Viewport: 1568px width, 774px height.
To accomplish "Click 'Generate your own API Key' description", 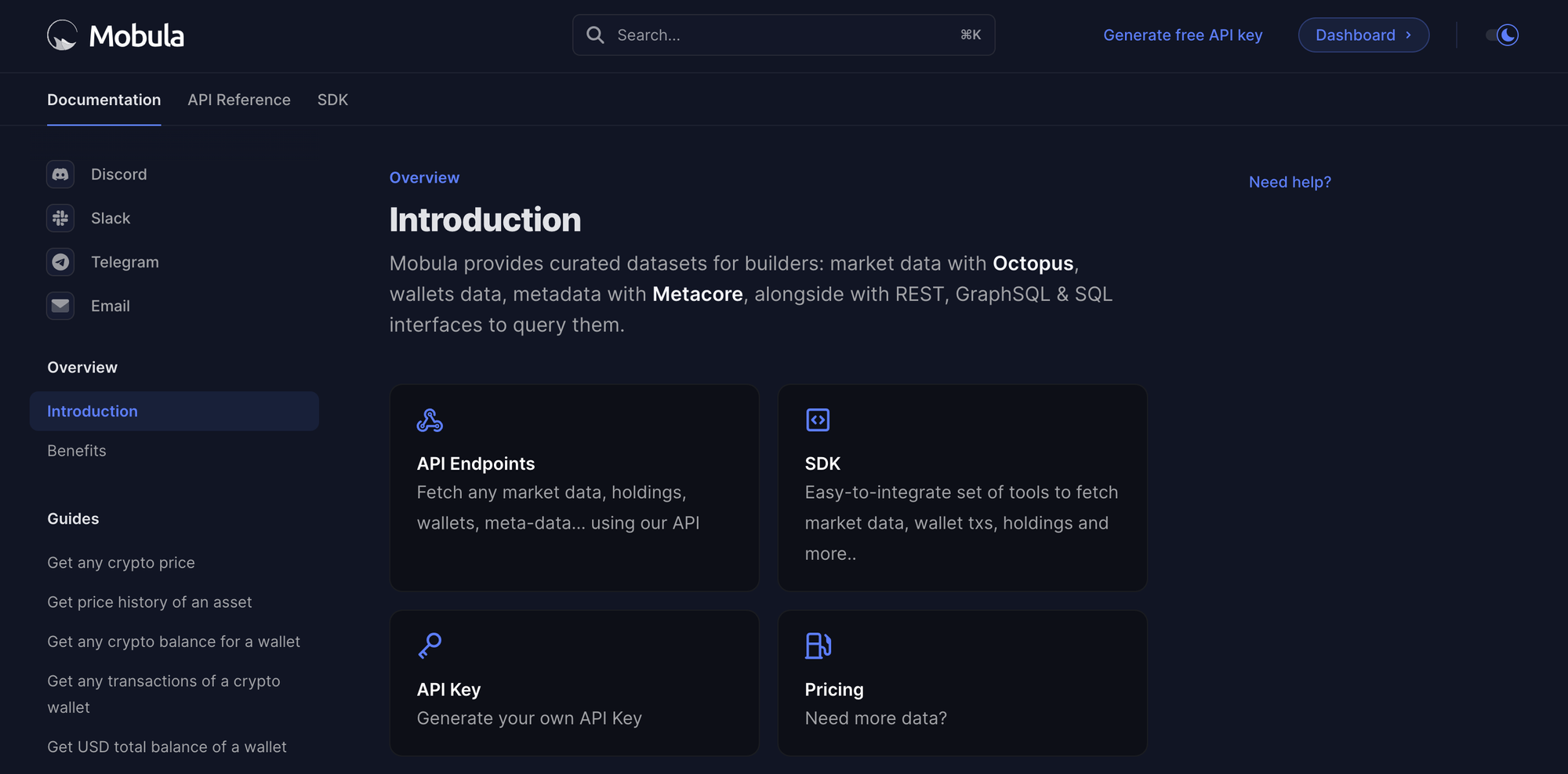I will point(529,718).
